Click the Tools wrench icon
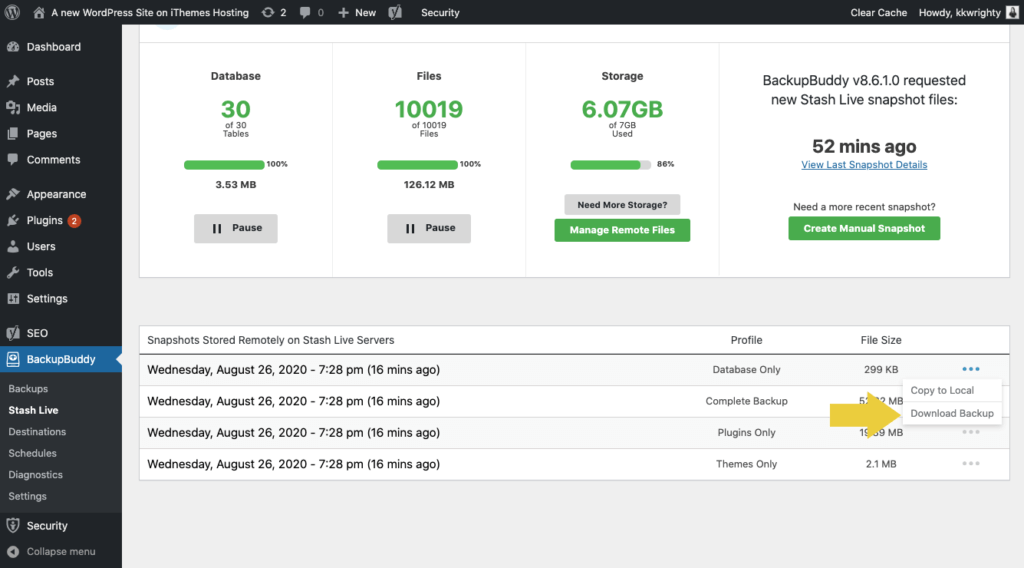 [13, 273]
